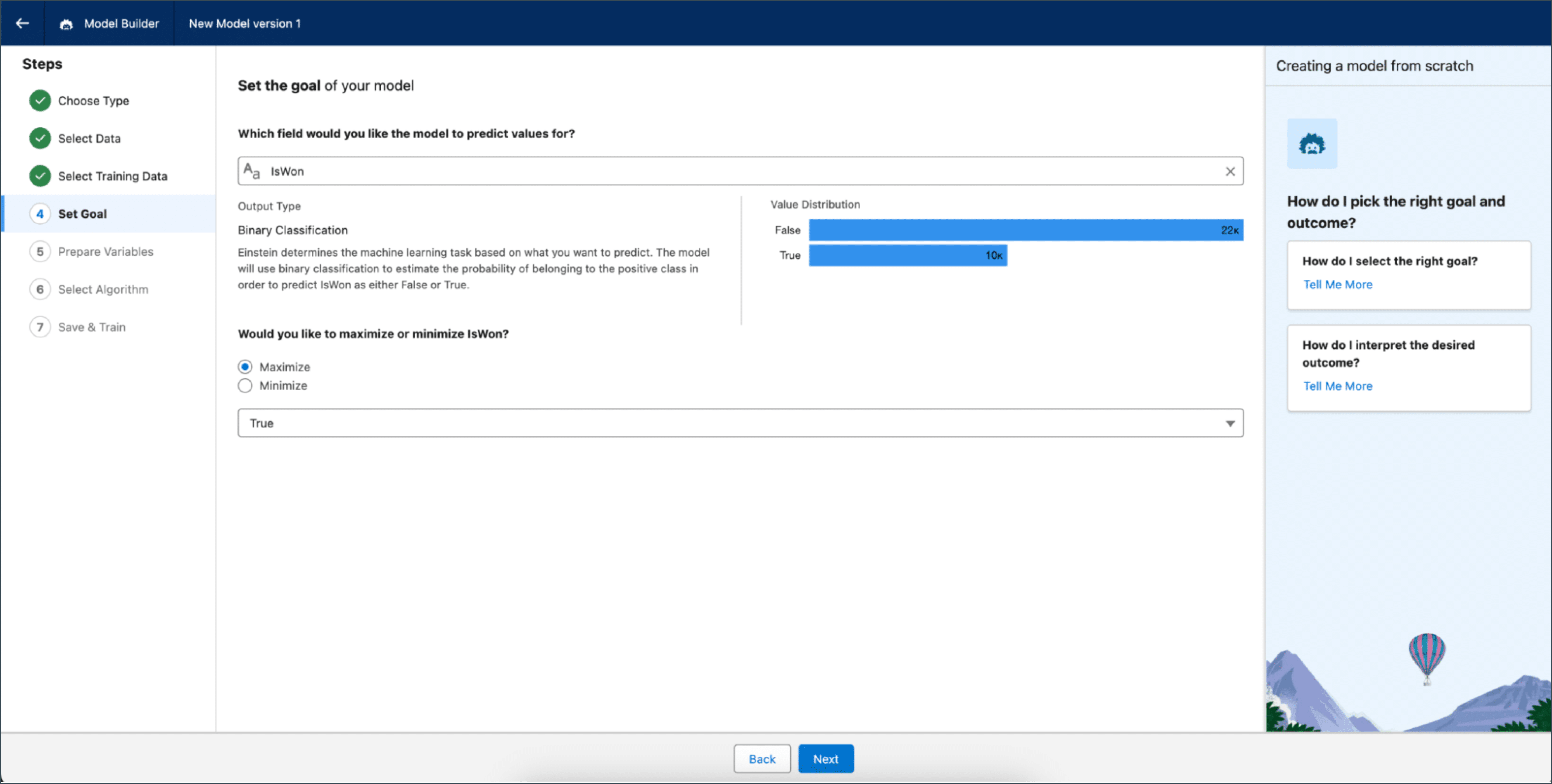Click the Select Data green checkmark icon
Image resolution: width=1552 pixels, height=784 pixels.
point(40,139)
